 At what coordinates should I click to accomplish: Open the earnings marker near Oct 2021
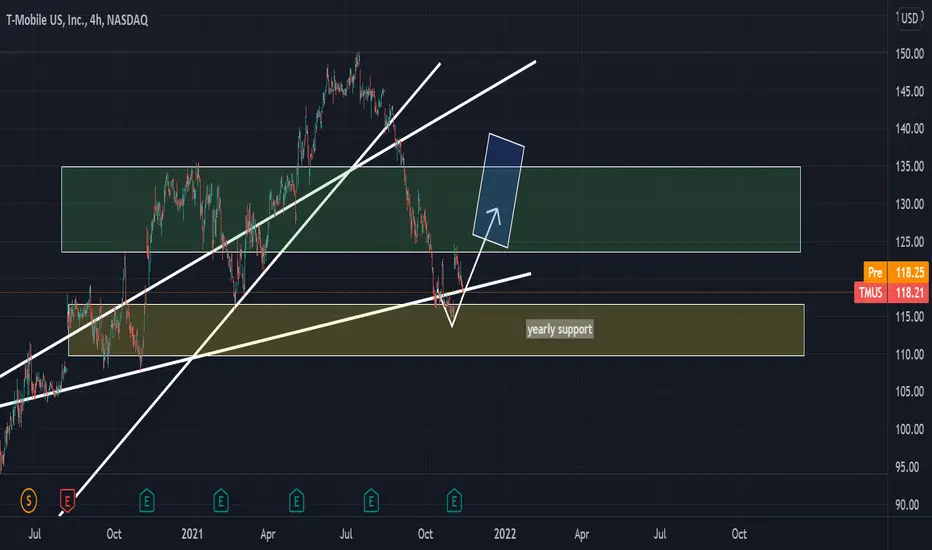(454, 501)
